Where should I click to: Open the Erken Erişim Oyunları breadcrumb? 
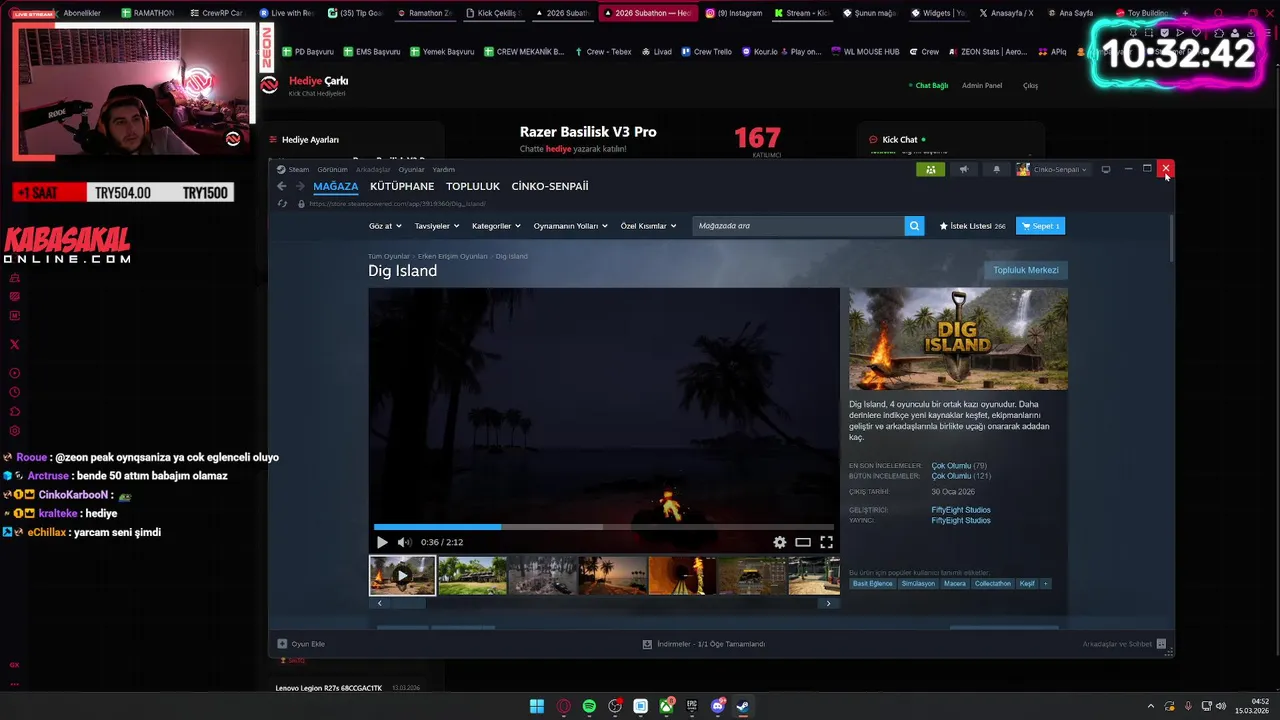(x=452, y=256)
